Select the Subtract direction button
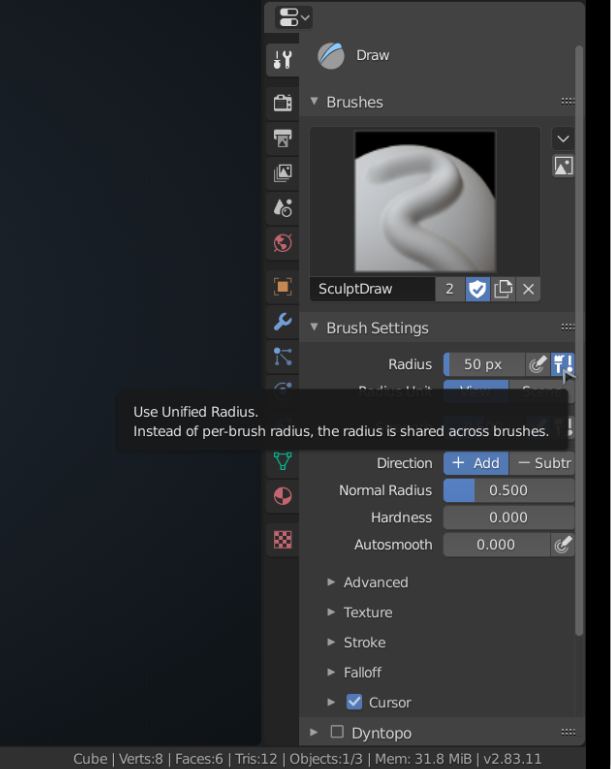This screenshot has width=611, height=769. [542, 463]
